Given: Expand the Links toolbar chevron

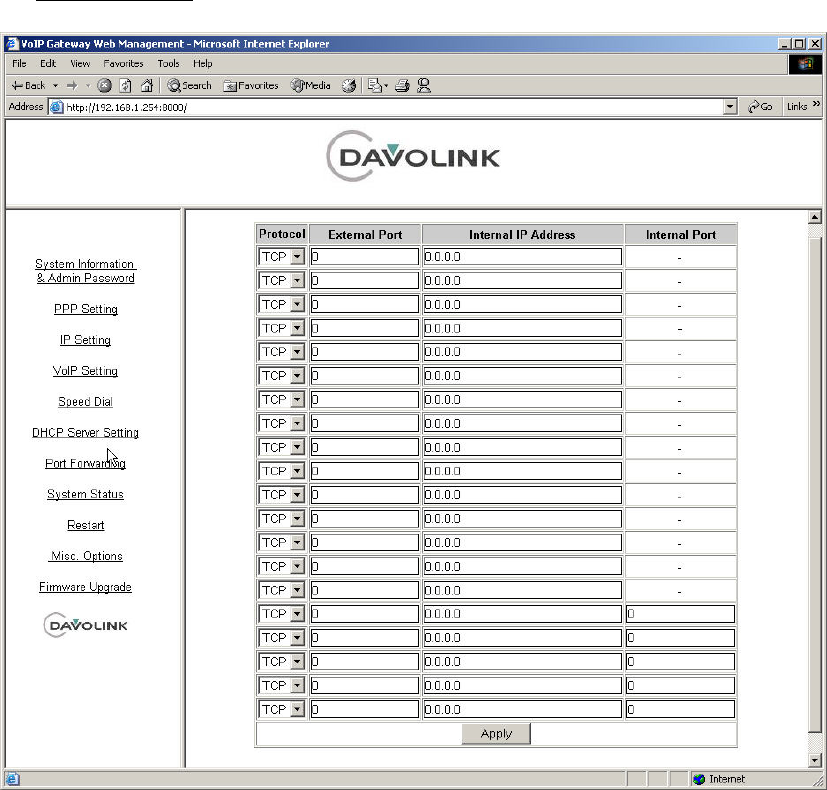Looking at the screenshot, I should pos(816,104).
